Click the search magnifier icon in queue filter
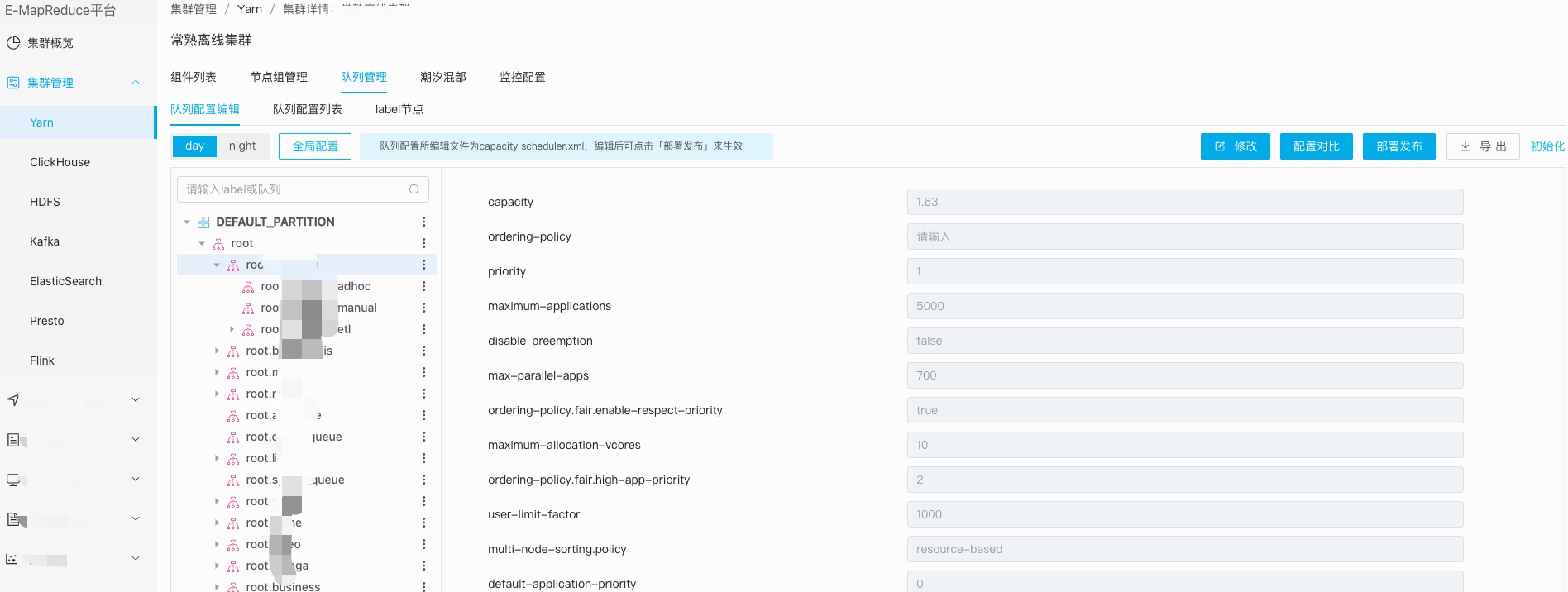1568x592 pixels. click(x=414, y=189)
